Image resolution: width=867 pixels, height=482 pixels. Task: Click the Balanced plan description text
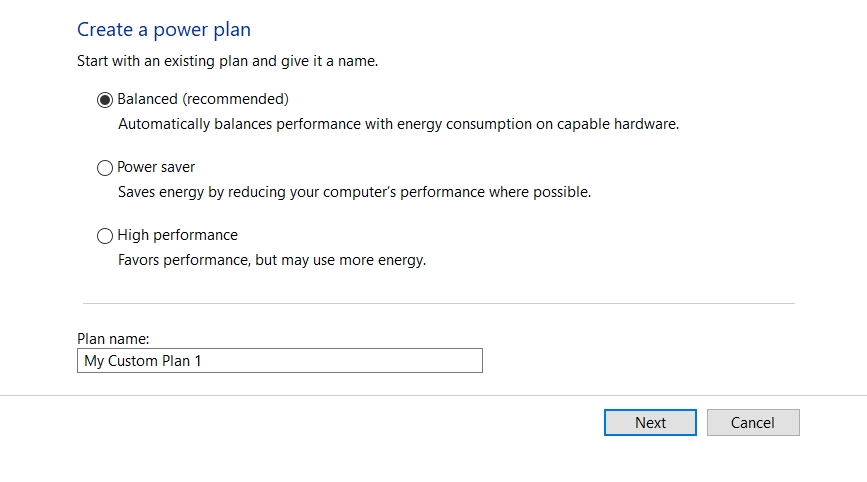[398, 124]
